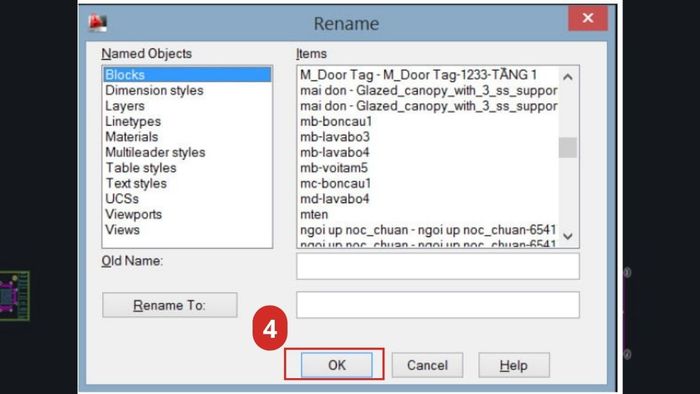This screenshot has height=394, width=700.
Task: Select block item mb-boncau1
Action: (x=336, y=121)
